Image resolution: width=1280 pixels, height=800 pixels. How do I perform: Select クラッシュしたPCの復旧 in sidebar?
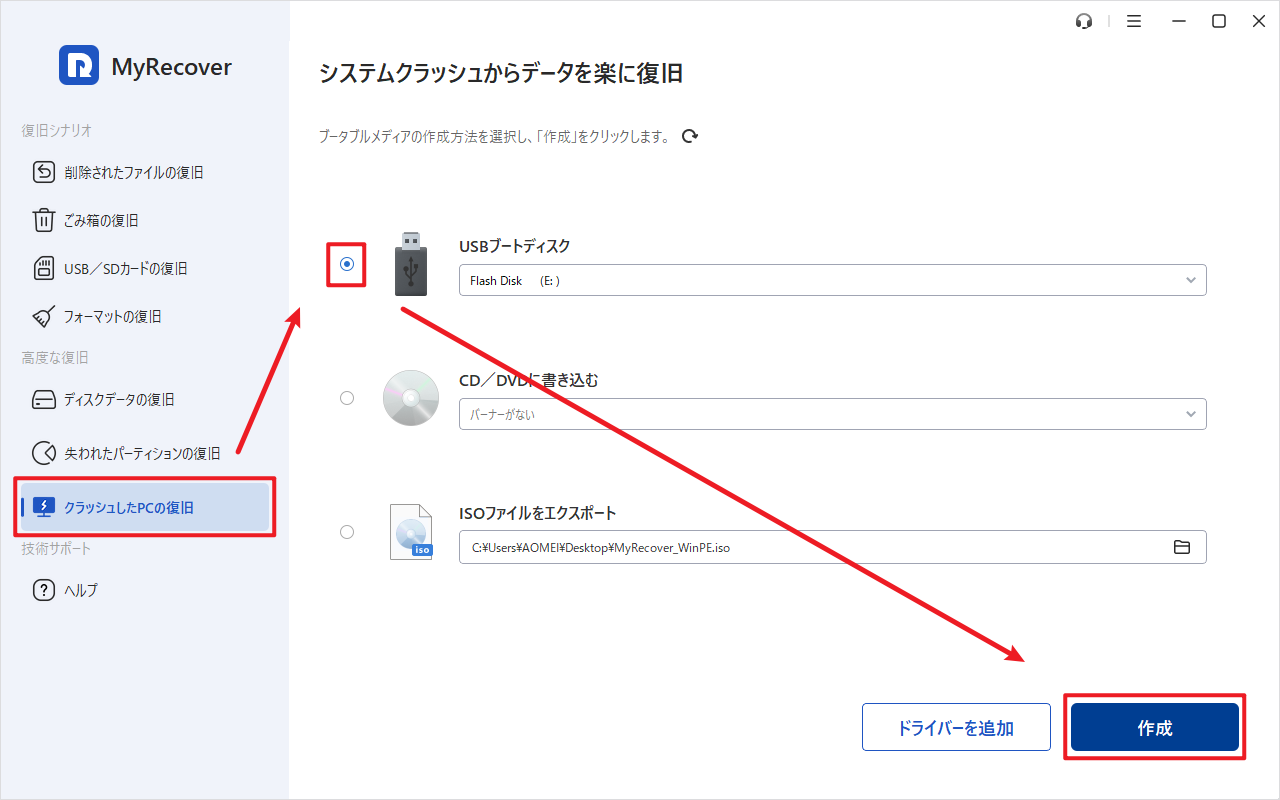146,507
